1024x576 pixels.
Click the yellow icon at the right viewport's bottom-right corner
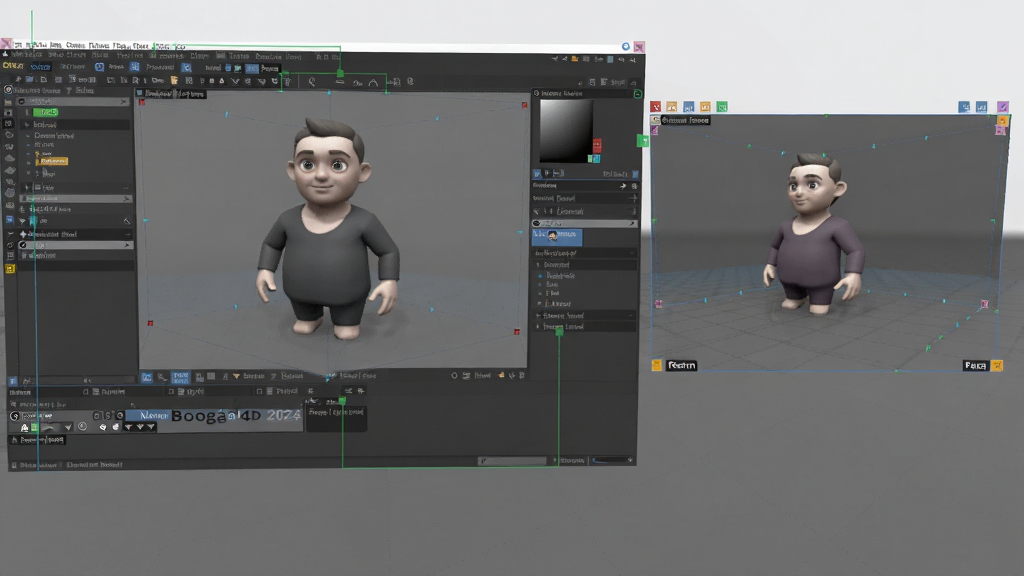pyautogui.click(x=997, y=366)
